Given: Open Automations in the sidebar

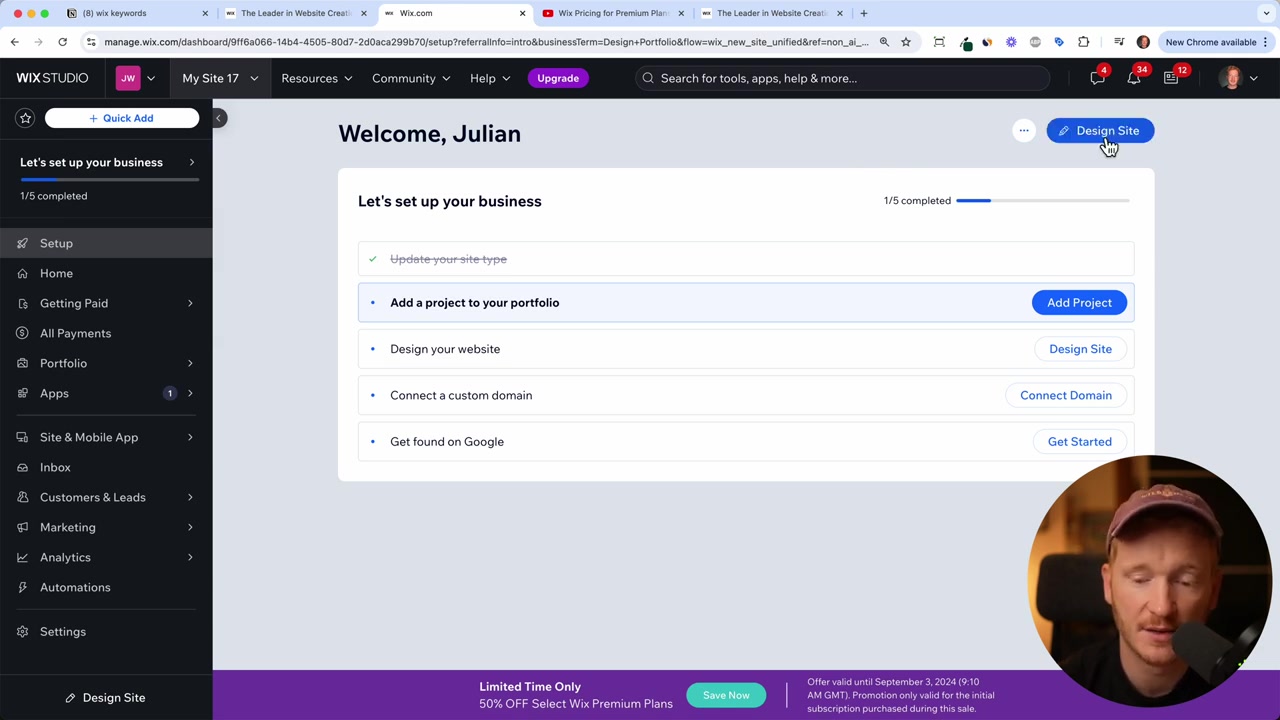Looking at the screenshot, I should coord(106,587).
